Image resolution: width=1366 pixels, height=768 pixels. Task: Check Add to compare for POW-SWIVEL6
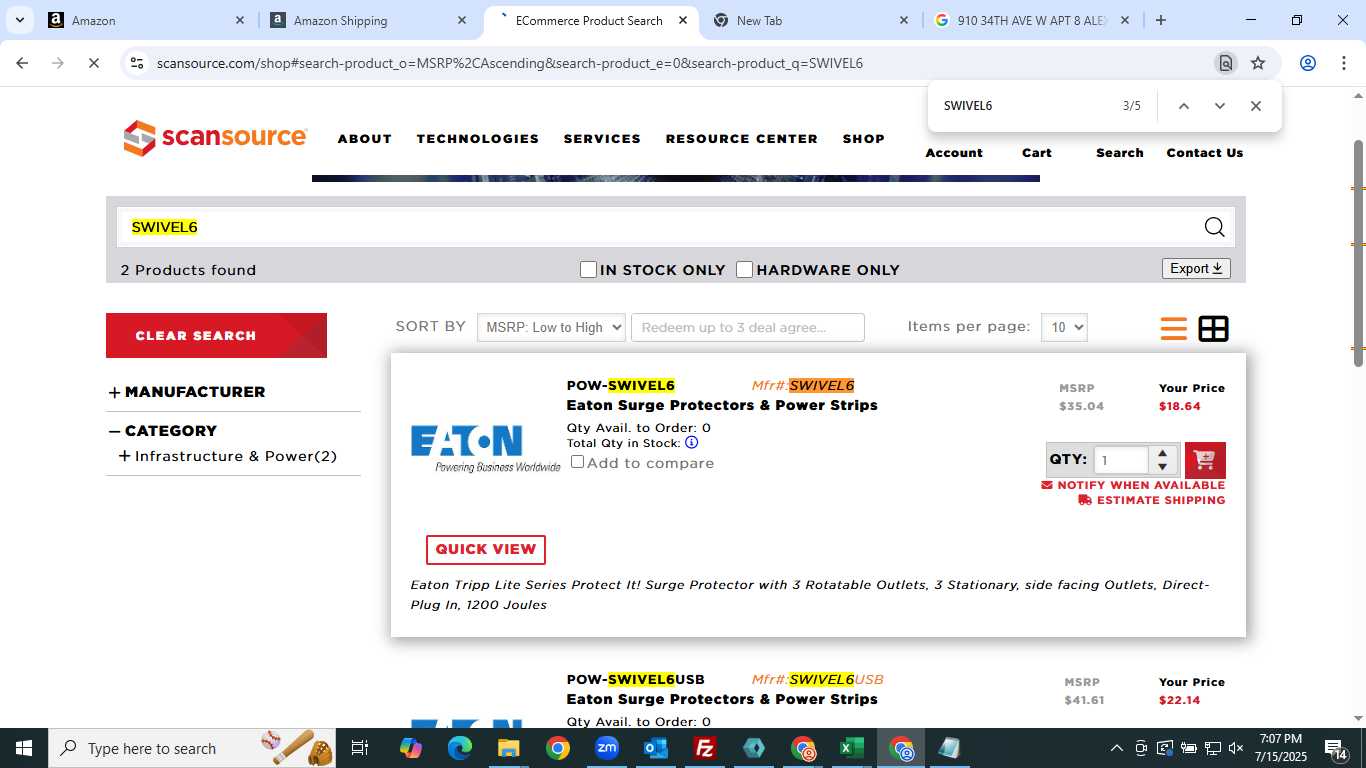(x=577, y=462)
